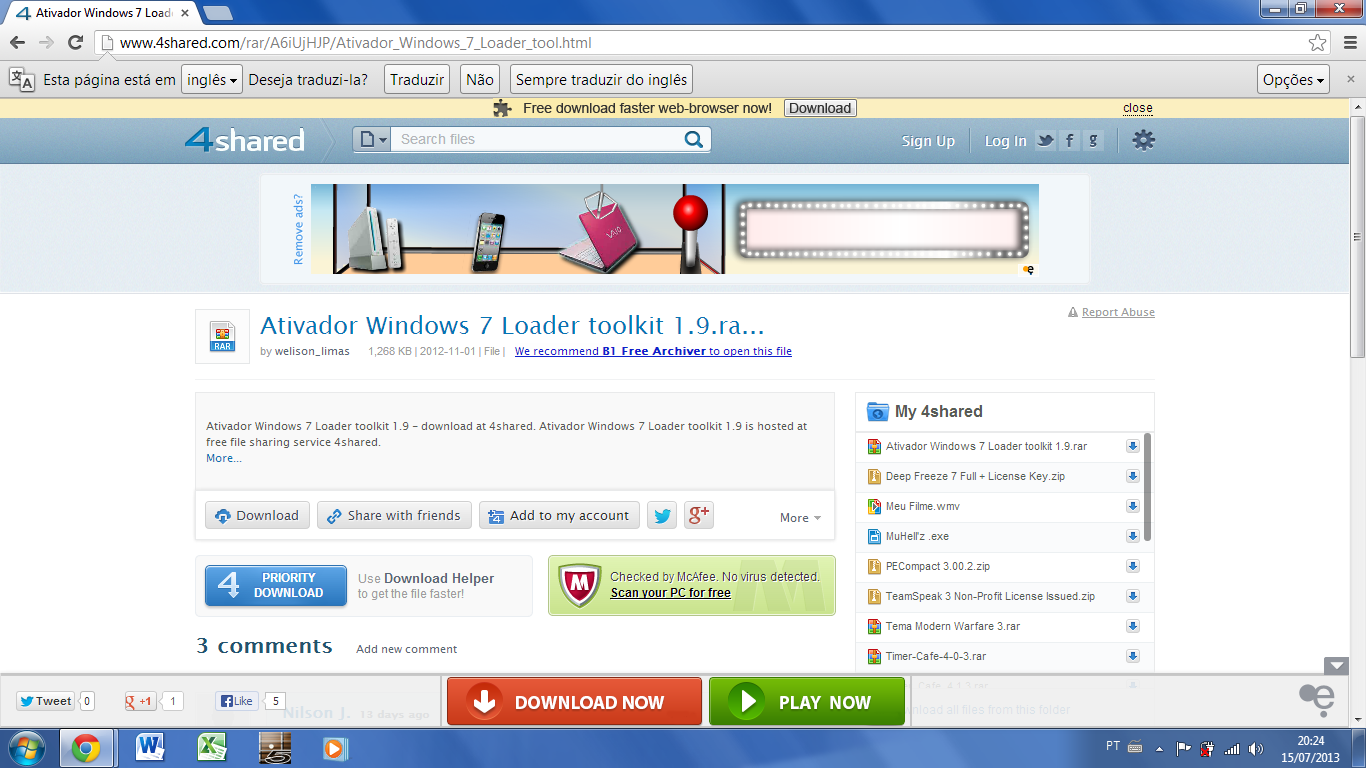Click Download in the yellow browser banner
1366x768 pixels.
tap(820, 108)
